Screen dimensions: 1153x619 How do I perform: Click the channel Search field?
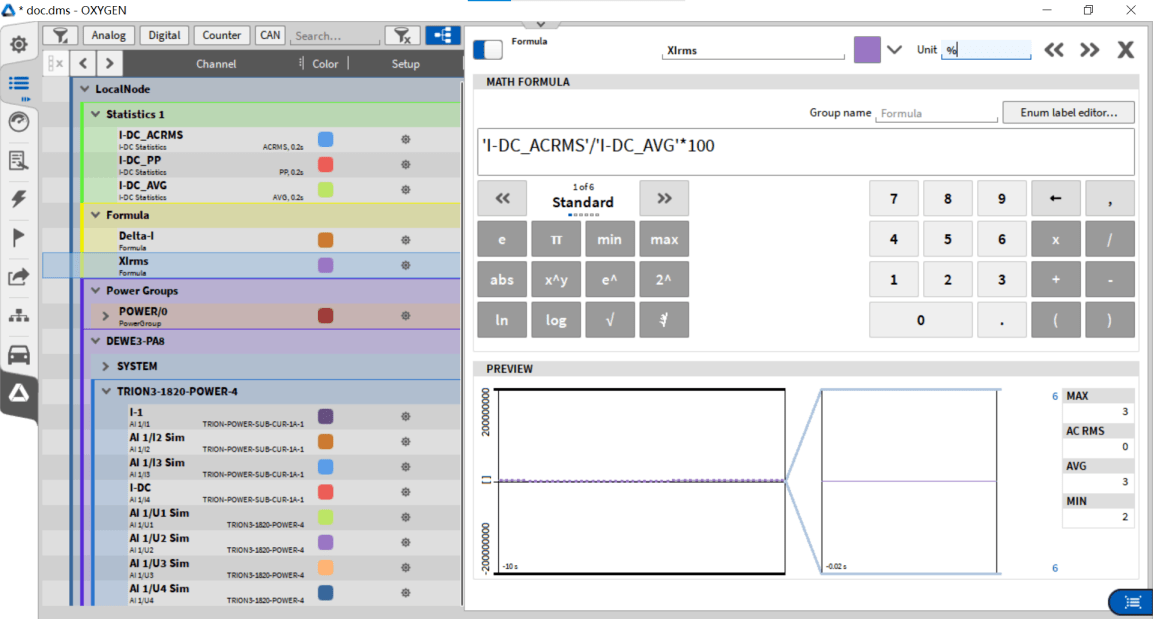pyautogui.click(x=335, y=36)
